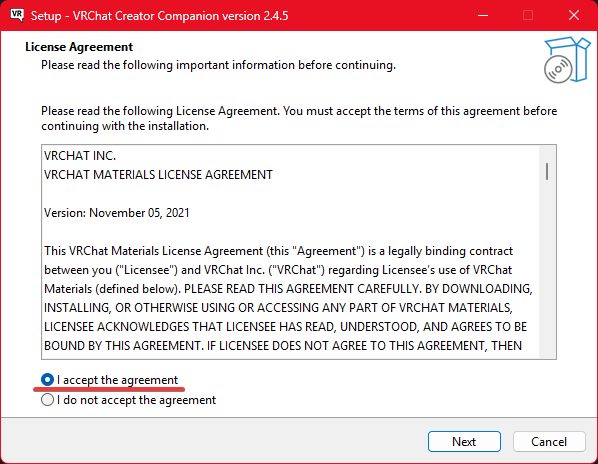Click the last visible line "BOUND BY THIS AGREEMENT"
598x464 pixels.
point(283,345)
